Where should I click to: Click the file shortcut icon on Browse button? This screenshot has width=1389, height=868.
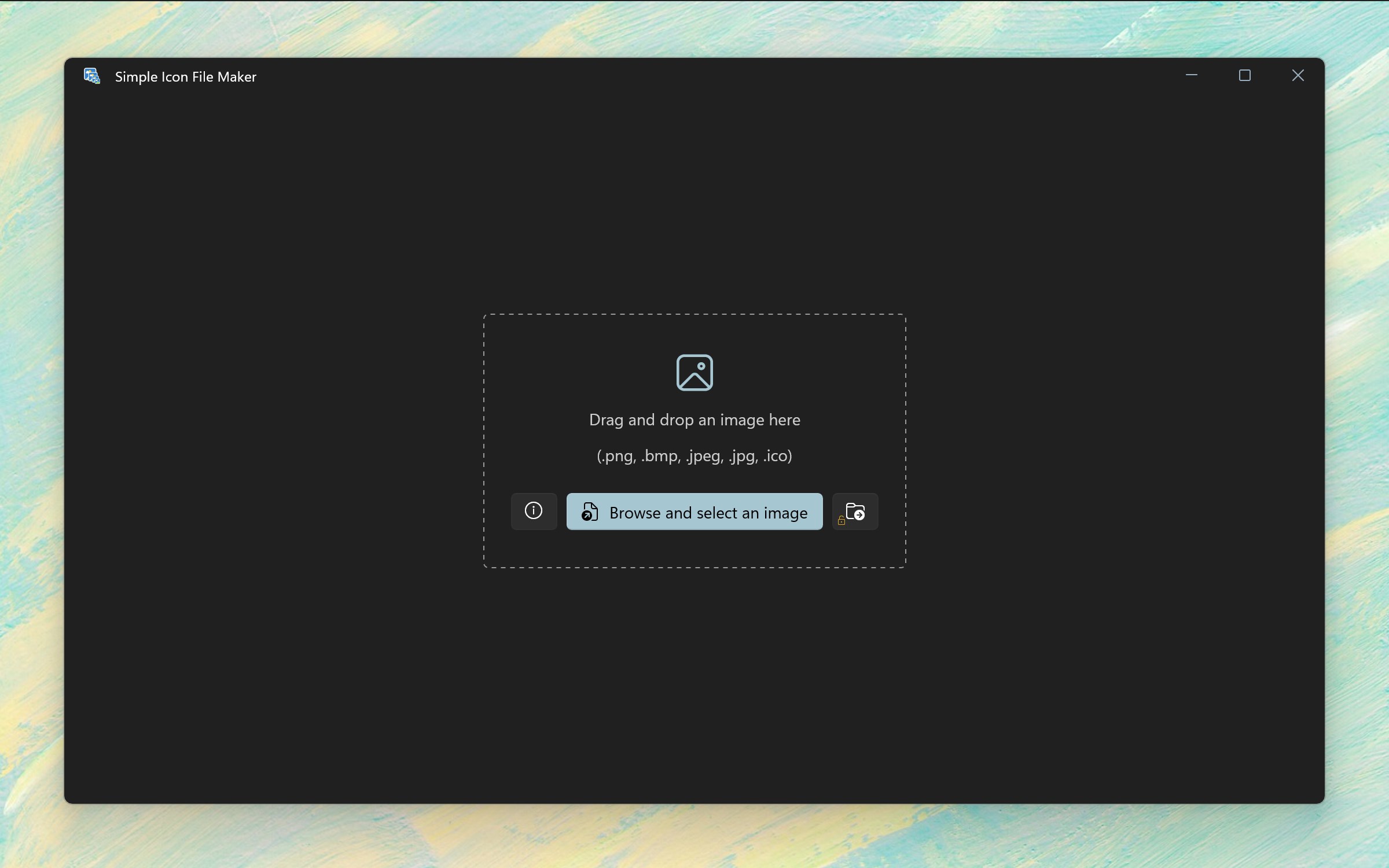coord(589,512)
